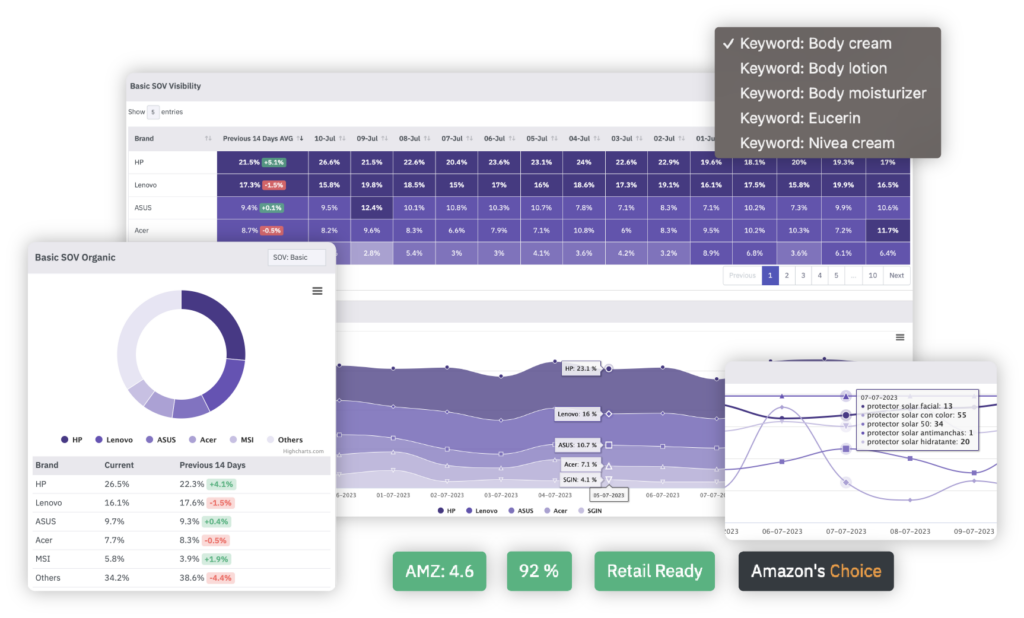Click the 05-07-2023 date label on axis

click(609, 495)
